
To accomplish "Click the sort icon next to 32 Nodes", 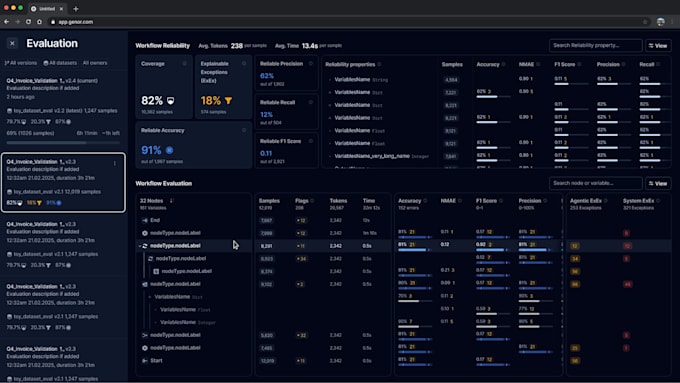I will coord(171,201).
